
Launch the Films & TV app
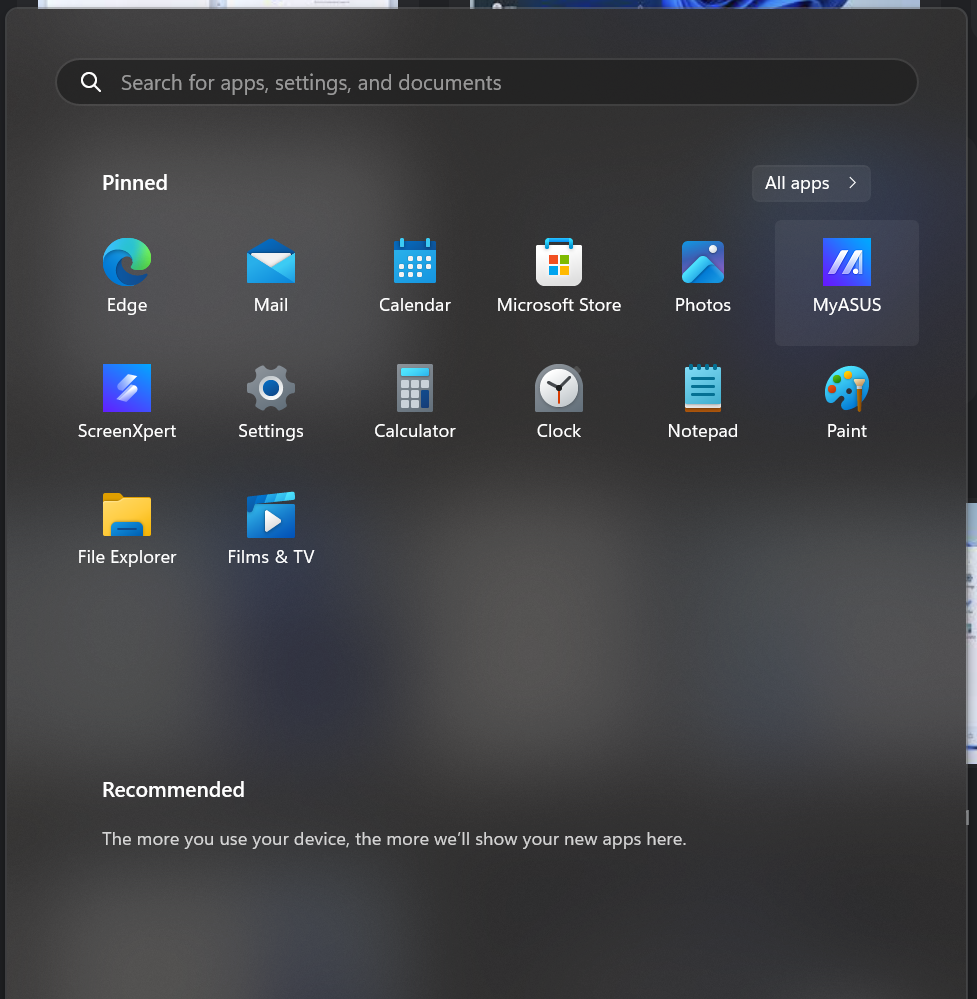click(x=271, y=528)
